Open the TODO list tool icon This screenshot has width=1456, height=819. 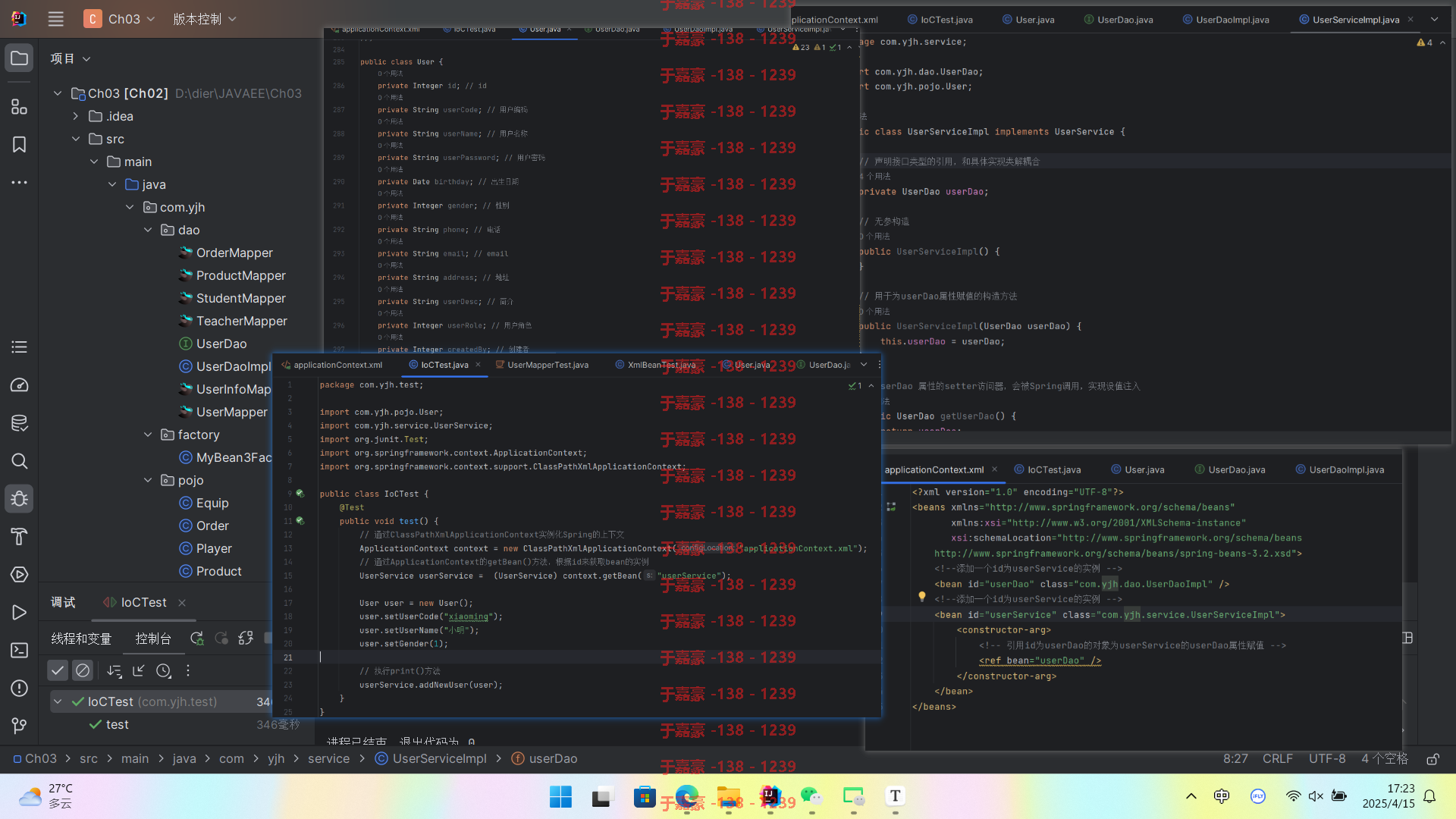(x=19, y=347)
